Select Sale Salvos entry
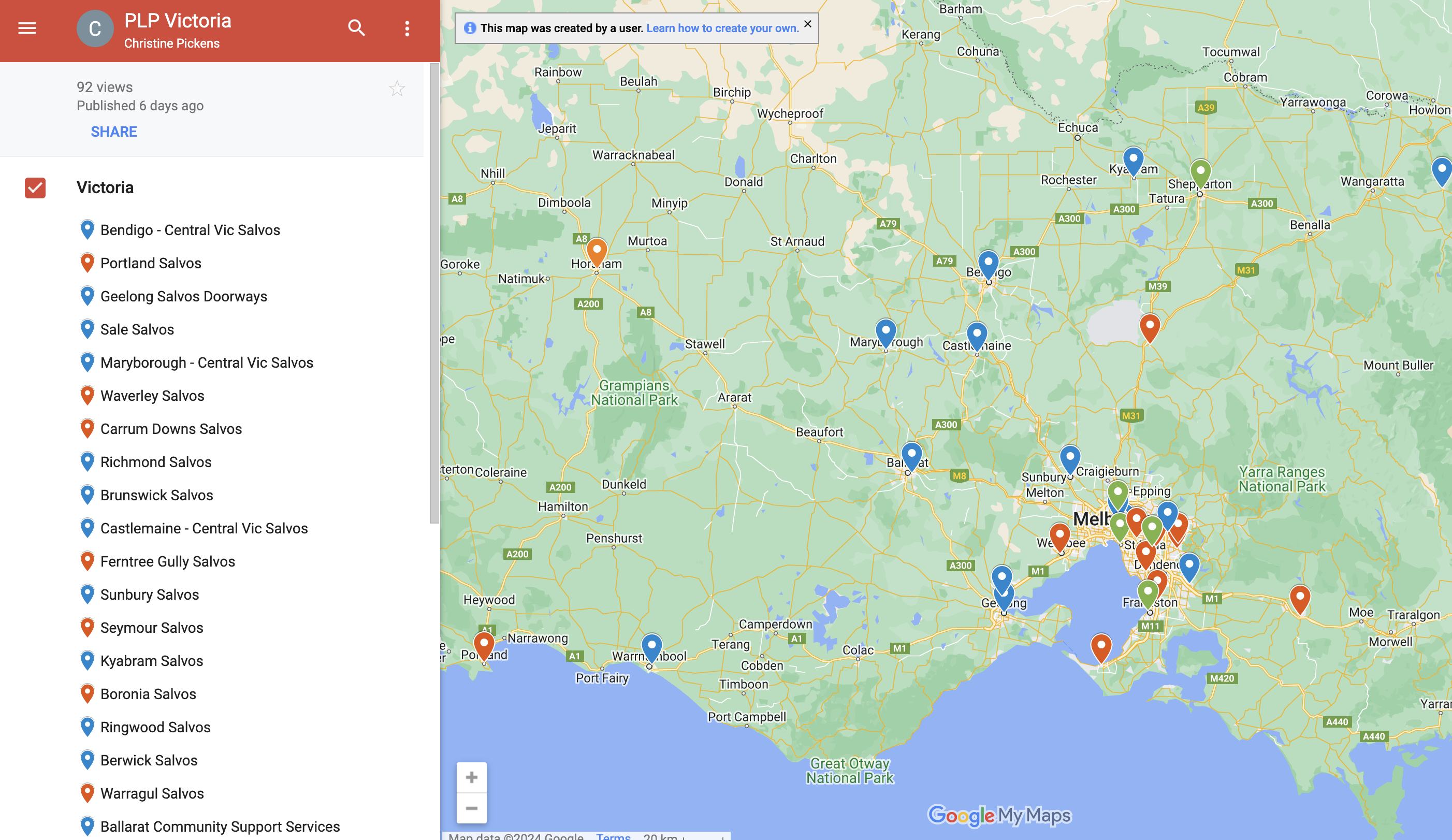The image size is (1452, 840). point(137,329)
